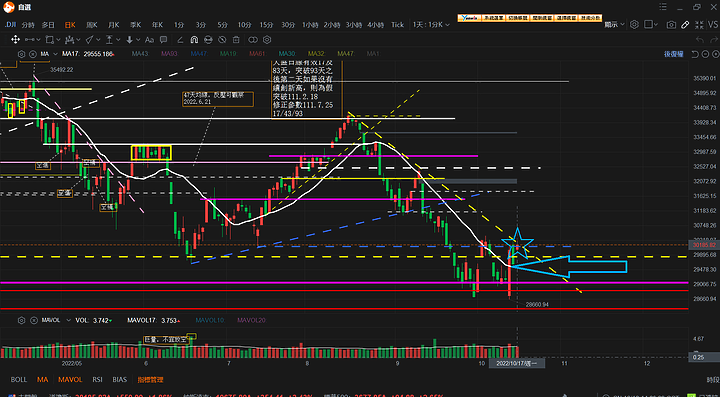Select the rectangle shape drawing tool
Screen dimensions: 720x397
(x=49, y=39)
